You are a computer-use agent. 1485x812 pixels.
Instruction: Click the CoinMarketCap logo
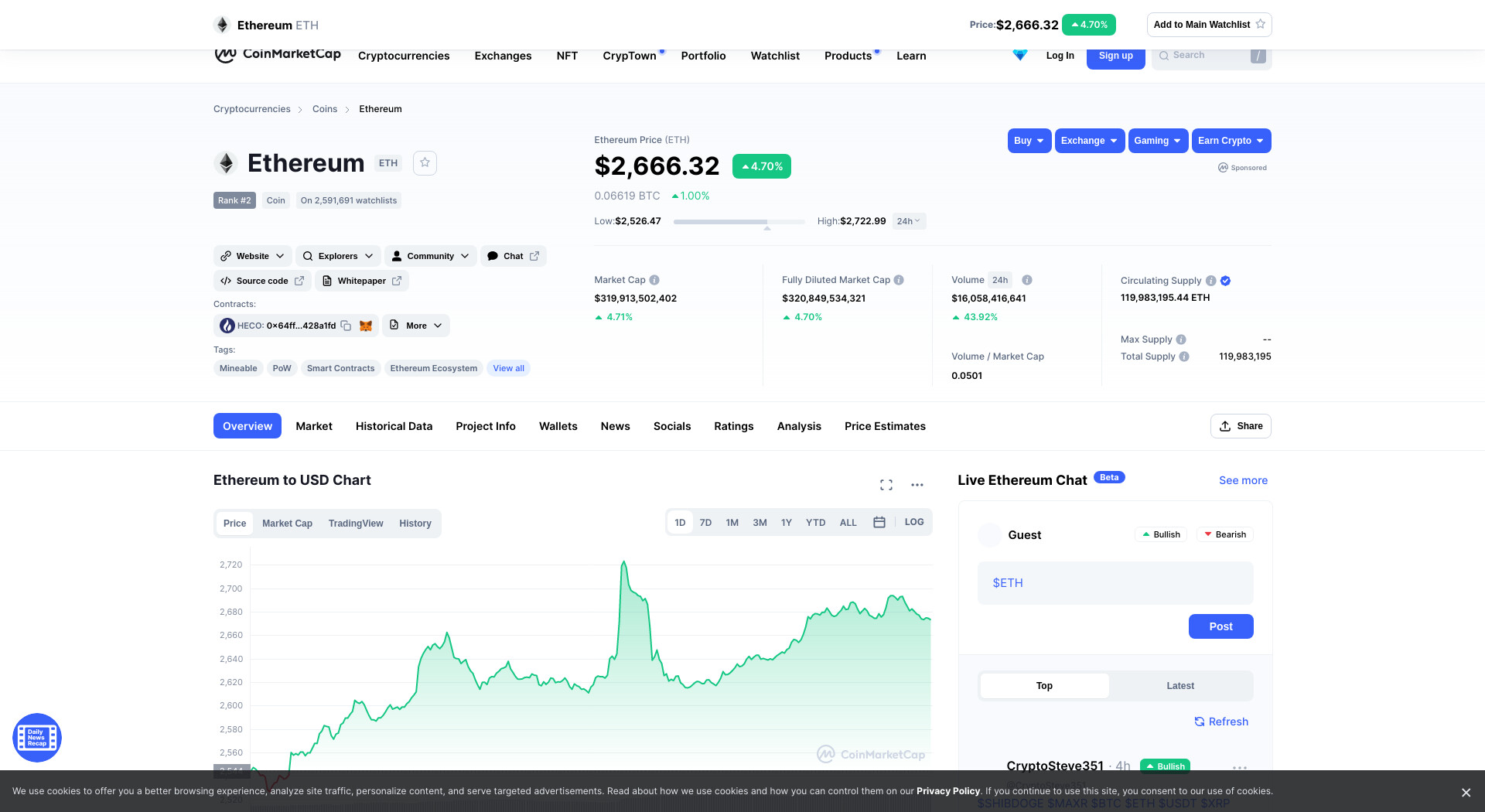277,55
